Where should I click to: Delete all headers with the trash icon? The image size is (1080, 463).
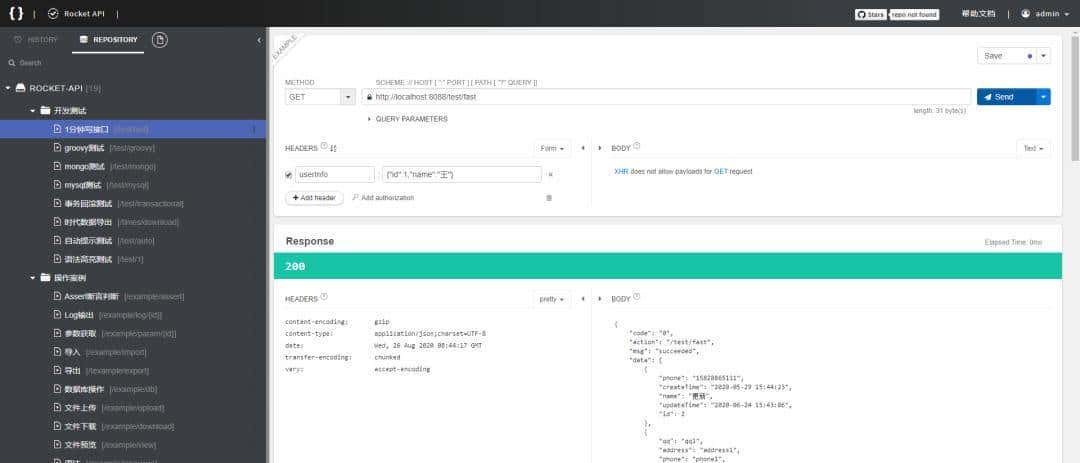[549, 198]
